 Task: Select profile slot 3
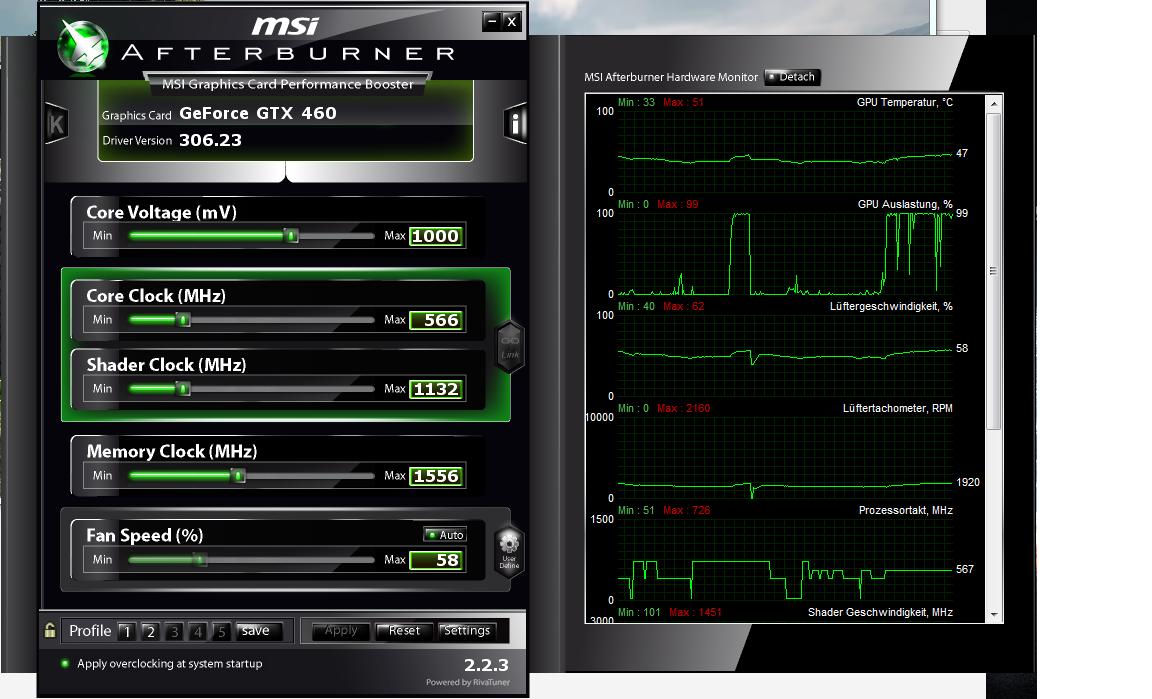[x=174, y=631]
